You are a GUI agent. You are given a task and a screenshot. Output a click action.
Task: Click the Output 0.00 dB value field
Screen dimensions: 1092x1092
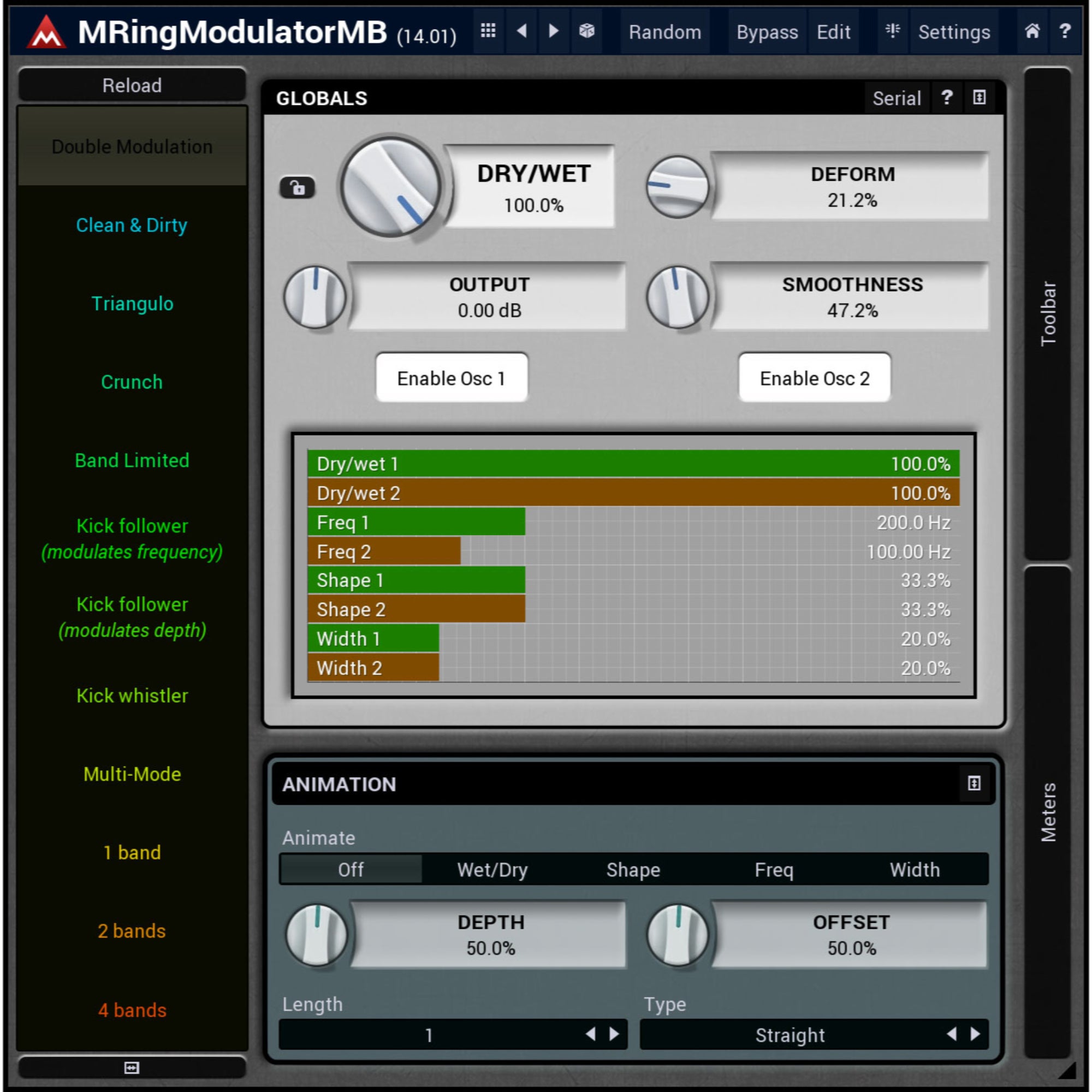coord(489,296)
